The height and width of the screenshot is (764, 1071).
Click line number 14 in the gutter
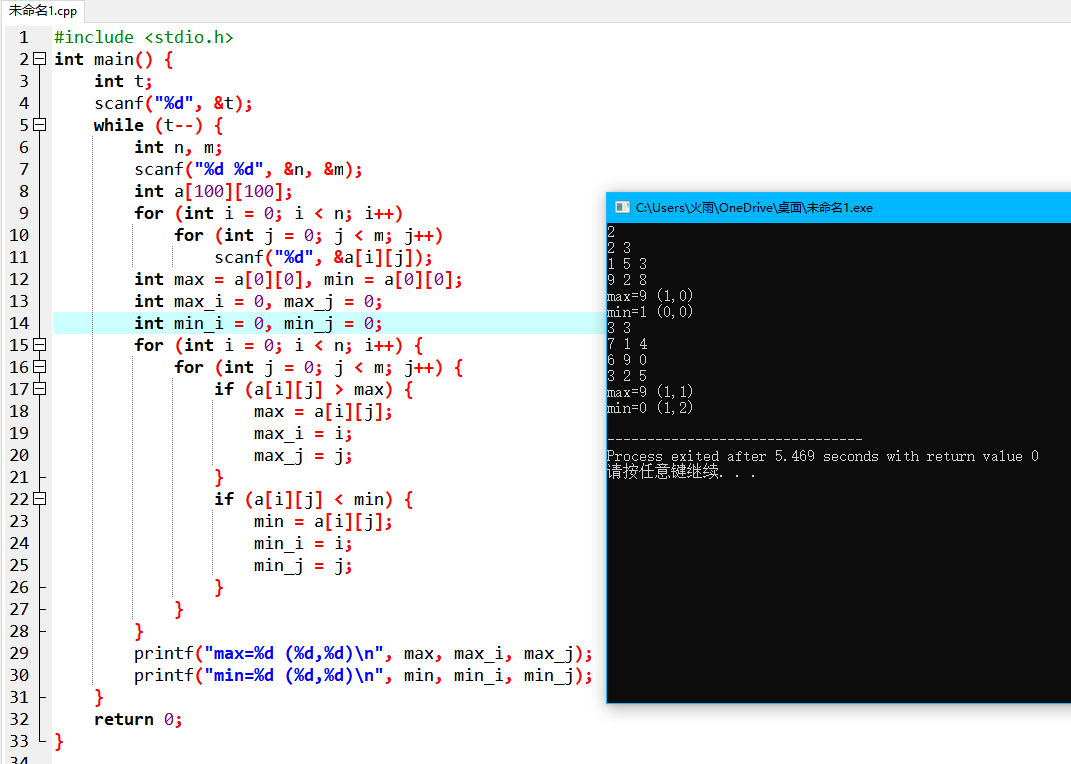[19, 323]
